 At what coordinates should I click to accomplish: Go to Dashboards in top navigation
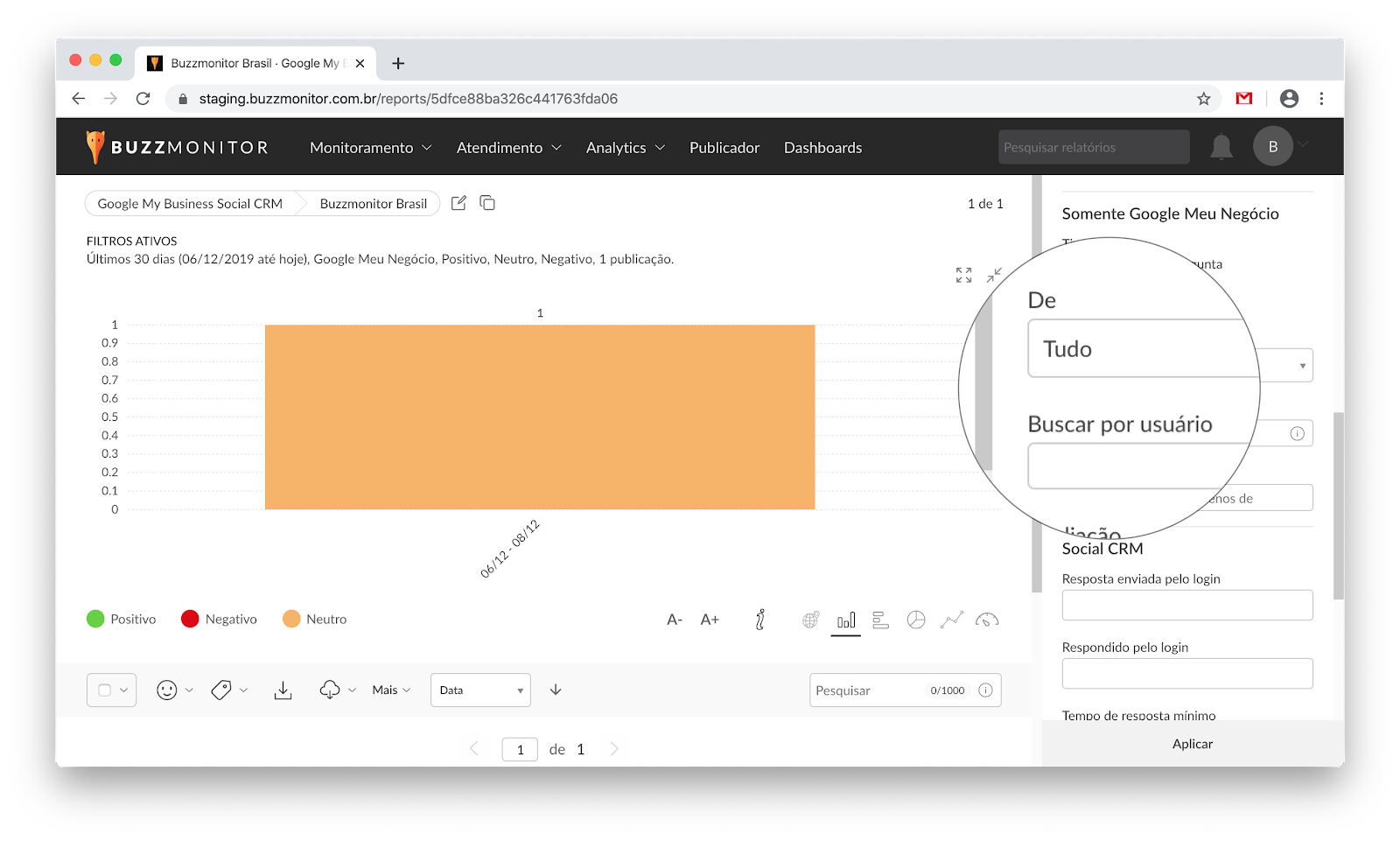822,148
